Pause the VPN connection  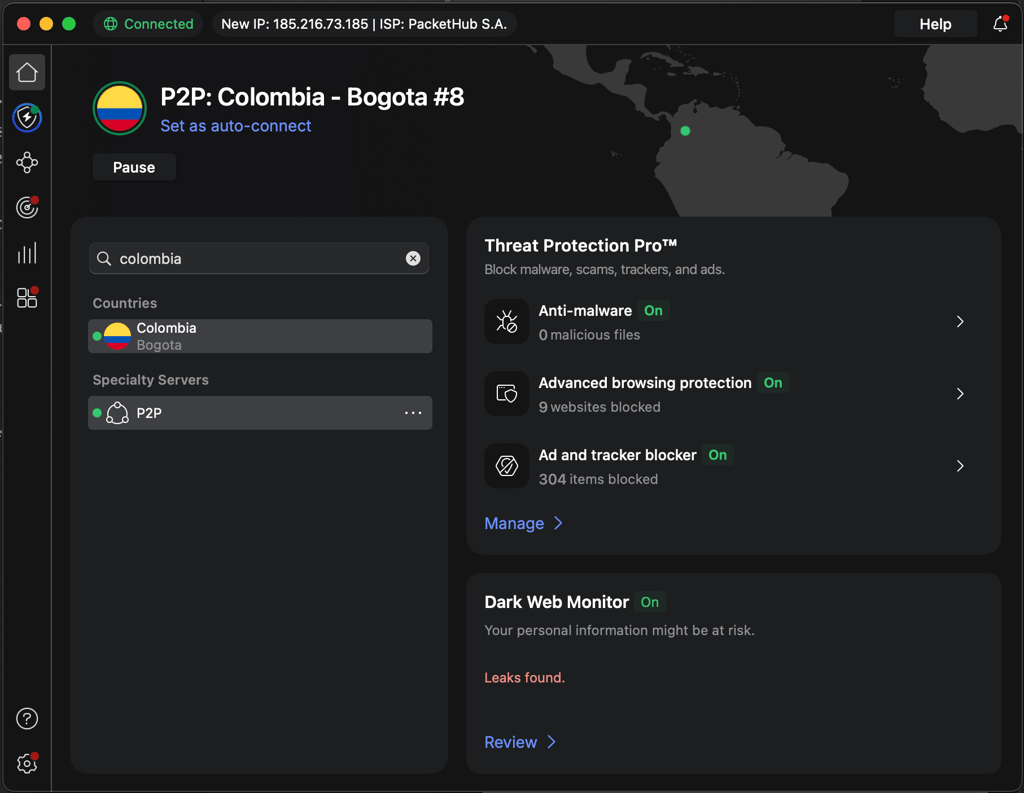134,167
